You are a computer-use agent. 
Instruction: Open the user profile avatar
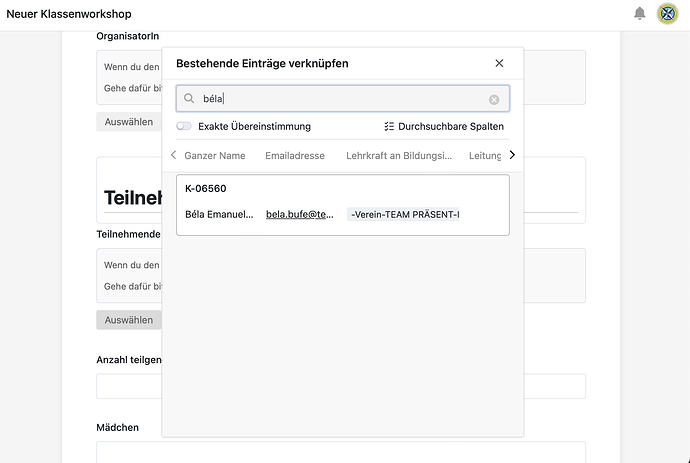pos(667,14)
